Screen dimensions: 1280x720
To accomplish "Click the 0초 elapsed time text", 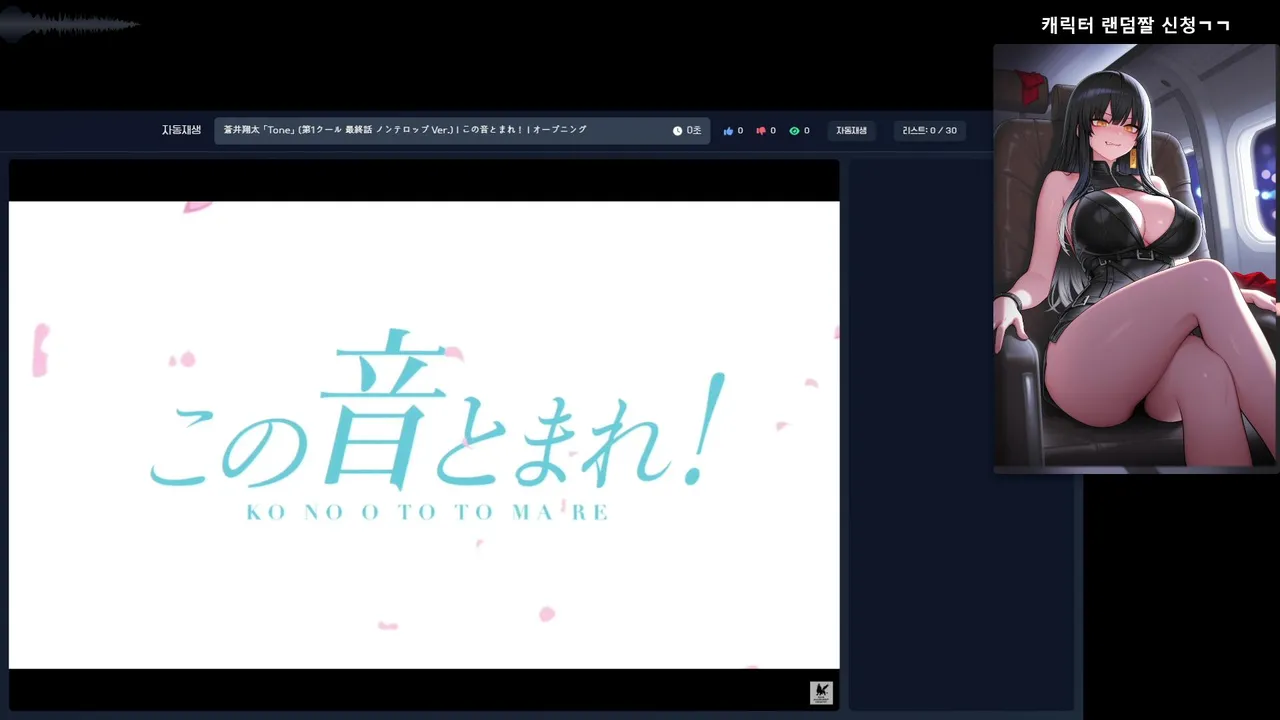I will click(x=694, y=131).
